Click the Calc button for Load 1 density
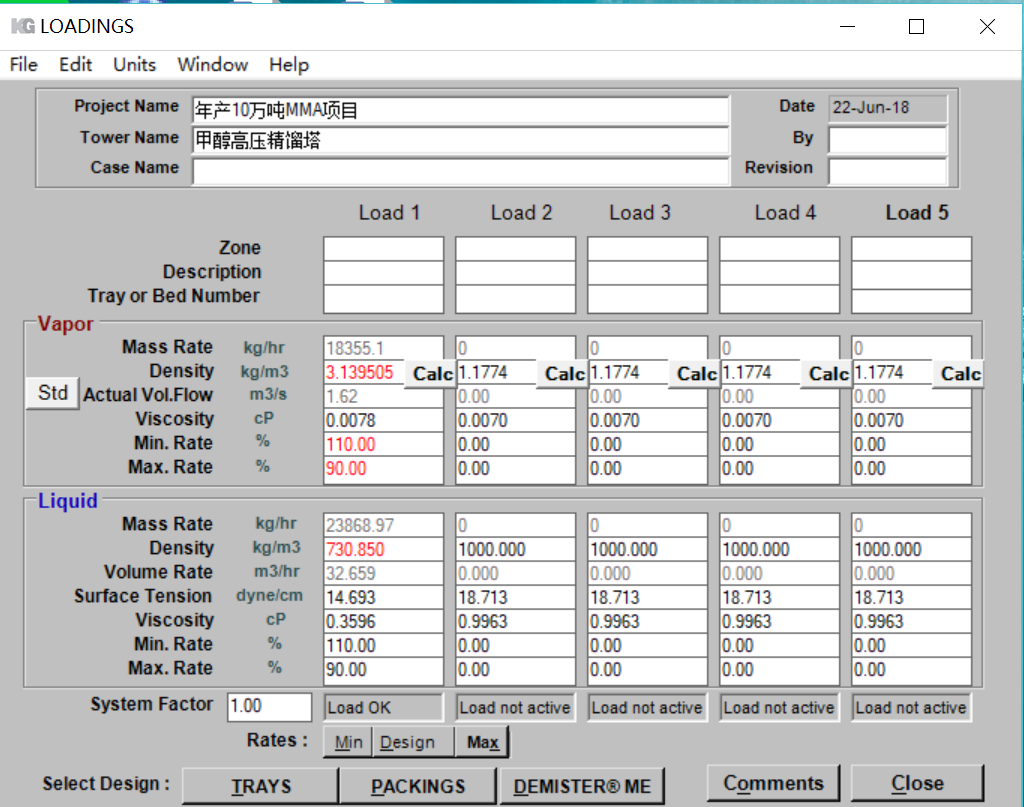 click(x=432, y=374)
